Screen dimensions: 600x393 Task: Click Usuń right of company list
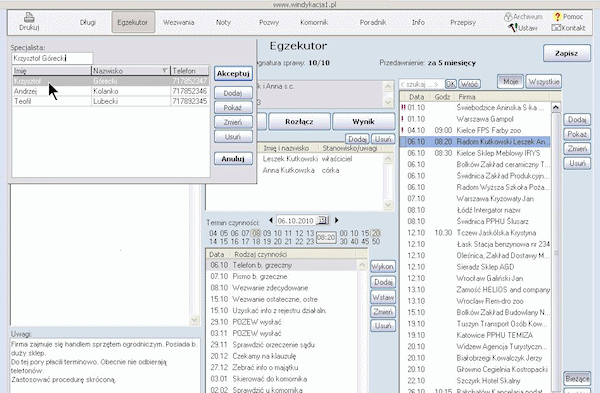[577, 163]
